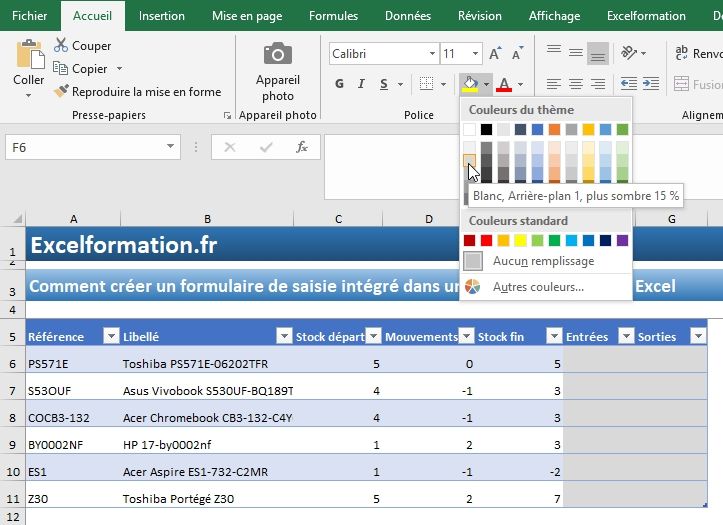Click the Appareil photo camera icon

278,53
